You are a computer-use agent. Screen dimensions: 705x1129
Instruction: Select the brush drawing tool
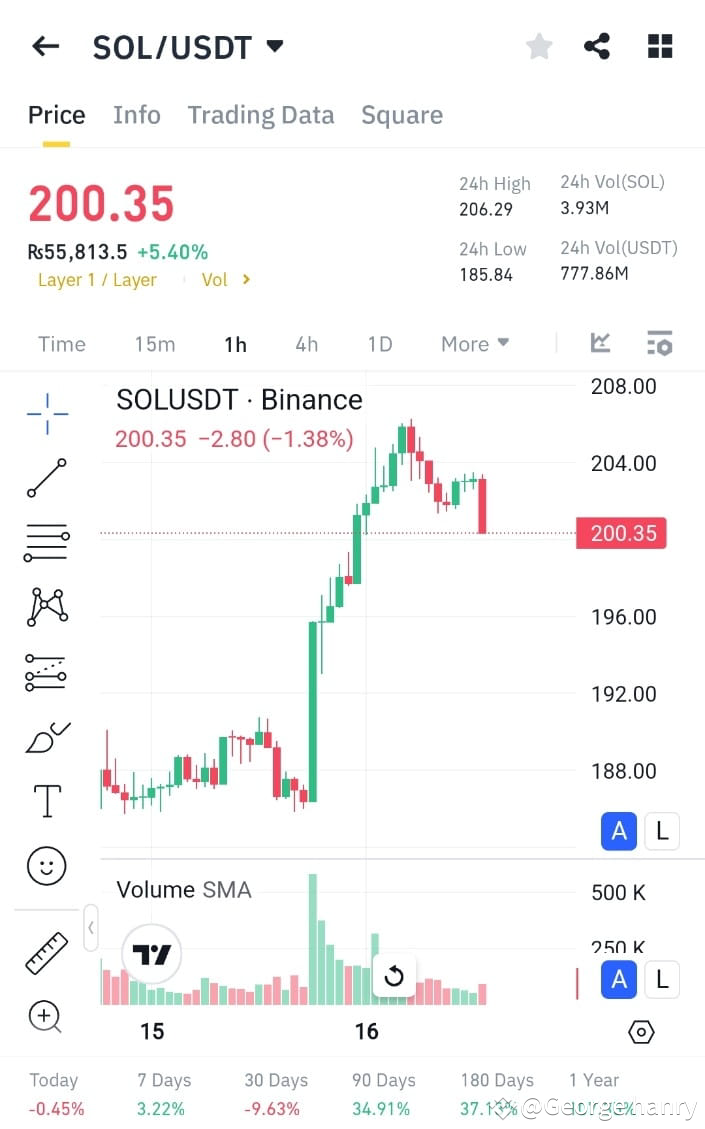[46, 736]
